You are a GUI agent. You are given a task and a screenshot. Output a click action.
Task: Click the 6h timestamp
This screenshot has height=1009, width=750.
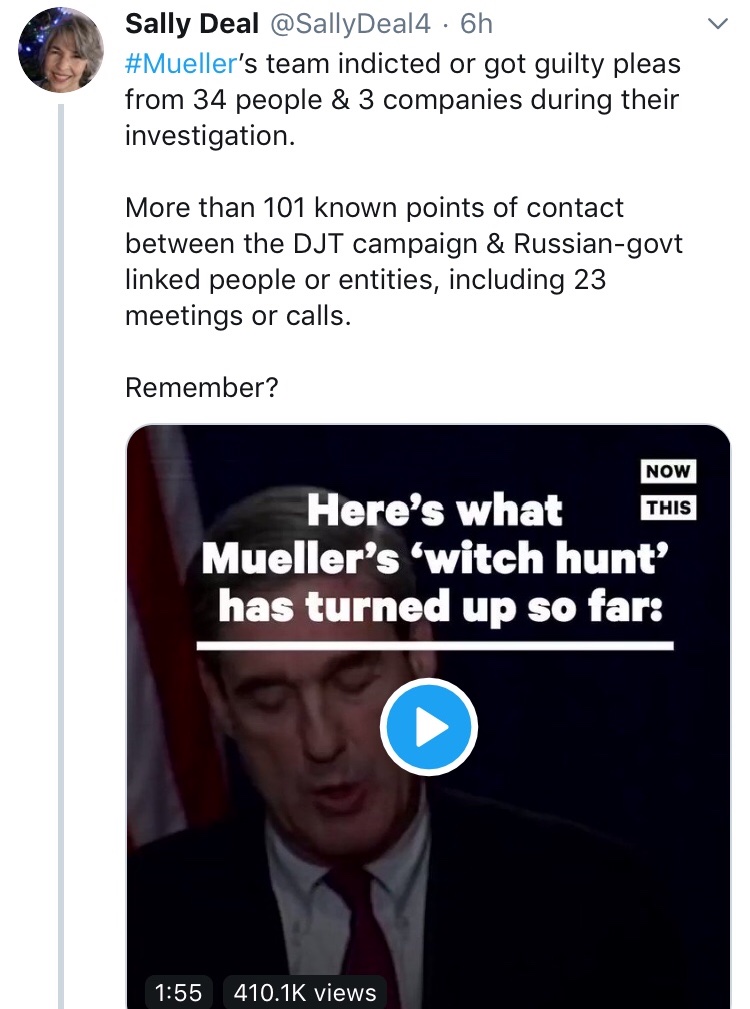tap(476, 23)
